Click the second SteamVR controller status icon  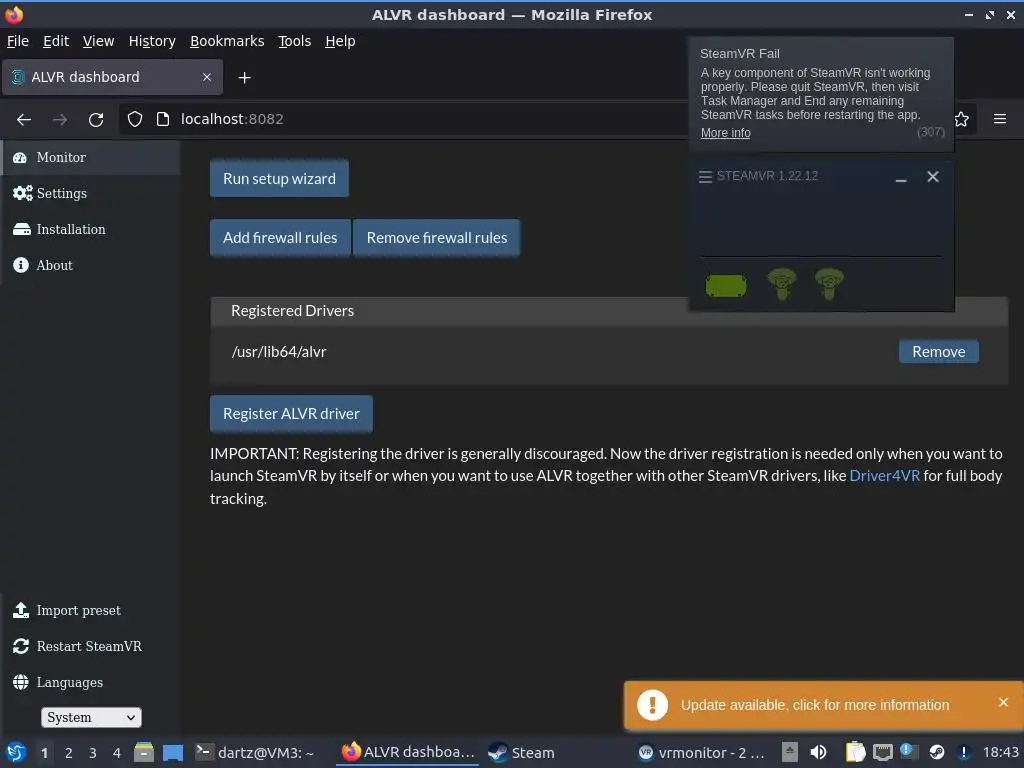pos(829,284)
